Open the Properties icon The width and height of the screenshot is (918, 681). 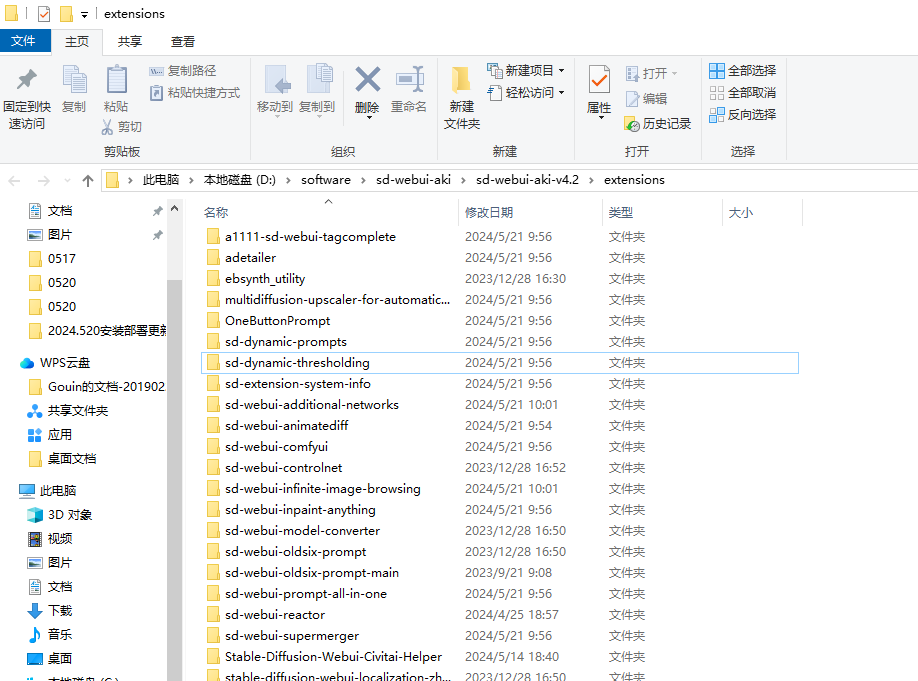pos(599,81)
